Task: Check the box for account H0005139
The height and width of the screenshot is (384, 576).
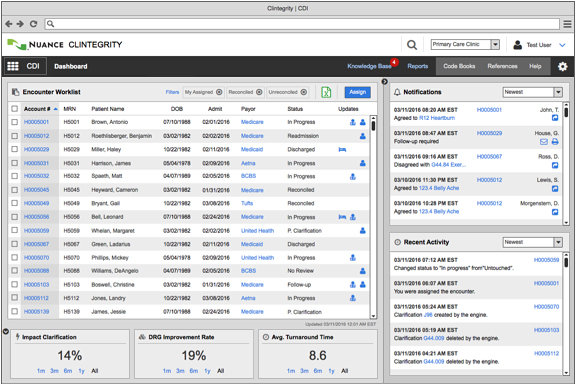Action: click(x=14, y=312)
